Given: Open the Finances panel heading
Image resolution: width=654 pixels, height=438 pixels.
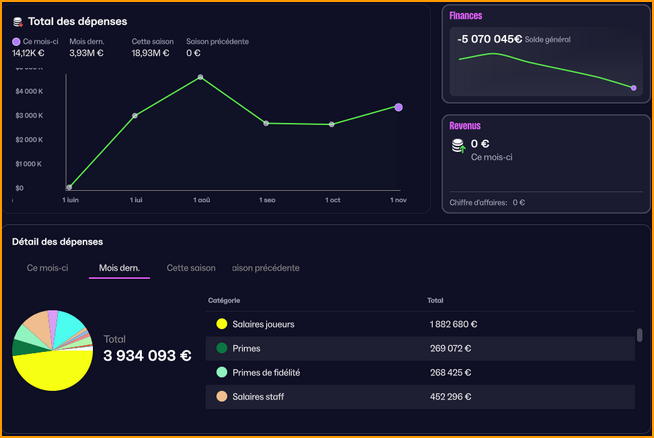Looking at the screenshot, I should pyautogui.click(x=467, y=16).
